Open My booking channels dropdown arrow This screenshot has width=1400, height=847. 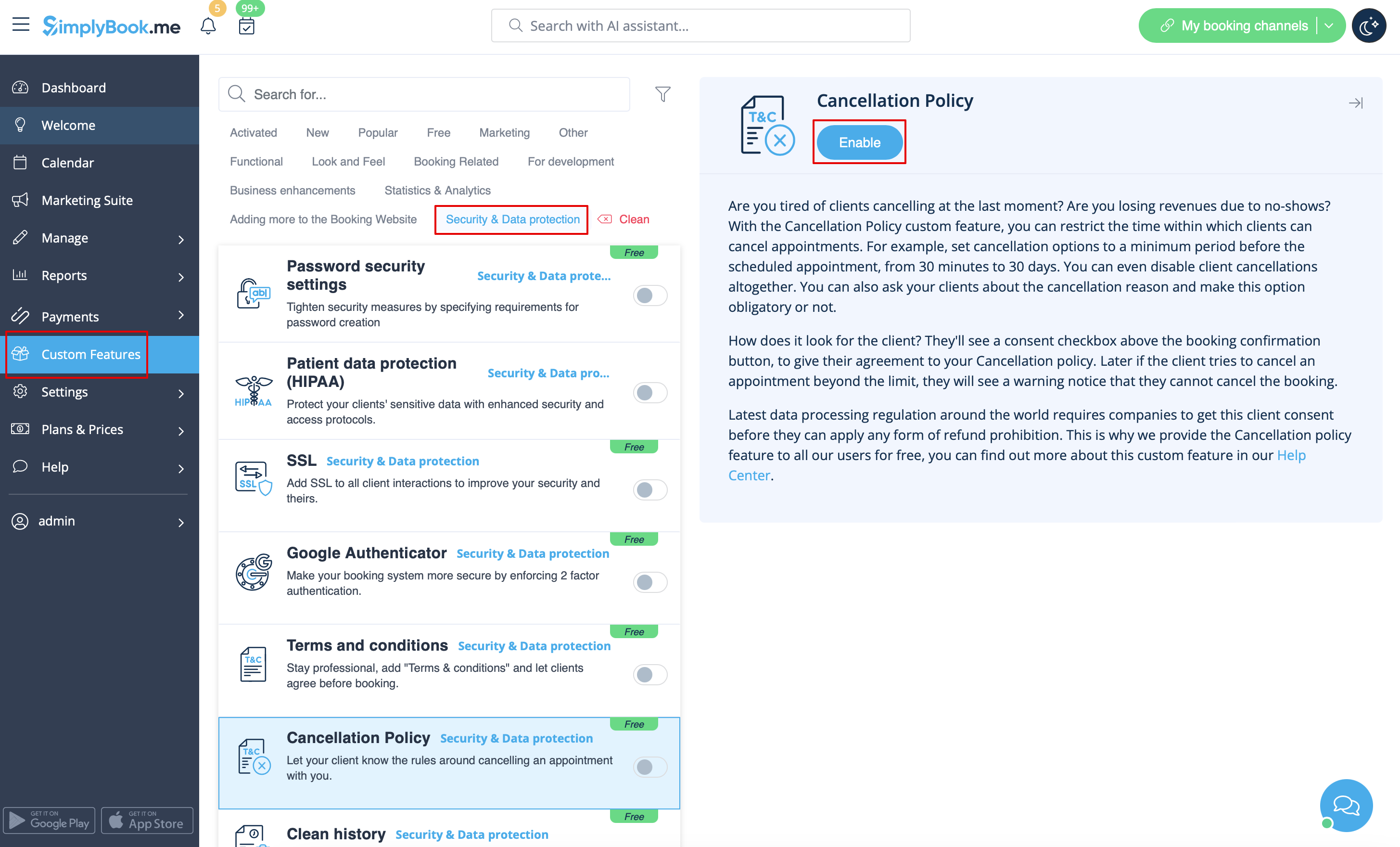coord(1328,26)
